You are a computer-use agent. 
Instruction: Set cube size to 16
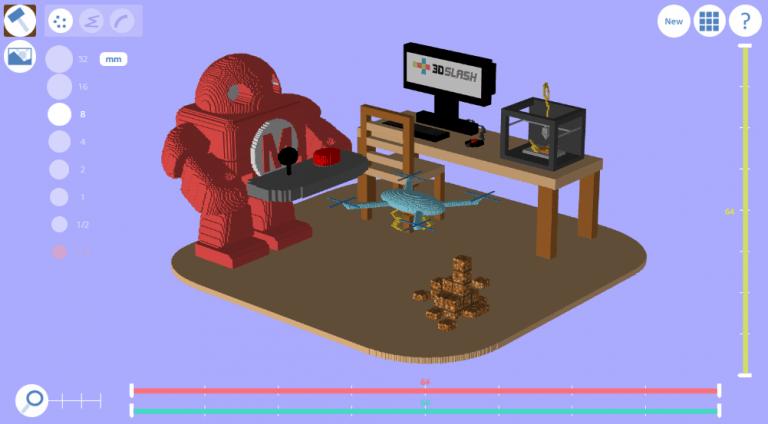[60, 87]
